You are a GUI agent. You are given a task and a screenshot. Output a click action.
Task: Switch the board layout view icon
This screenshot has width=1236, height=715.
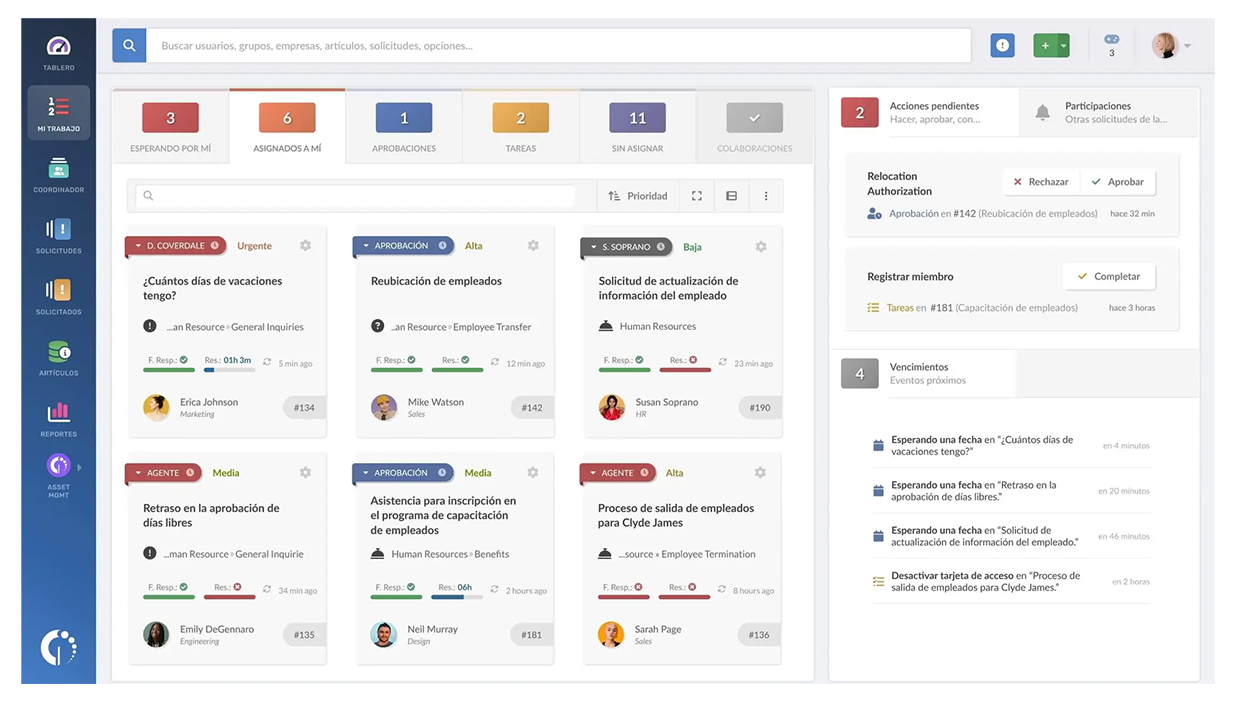pyautogui.click(x=731, y=196)
